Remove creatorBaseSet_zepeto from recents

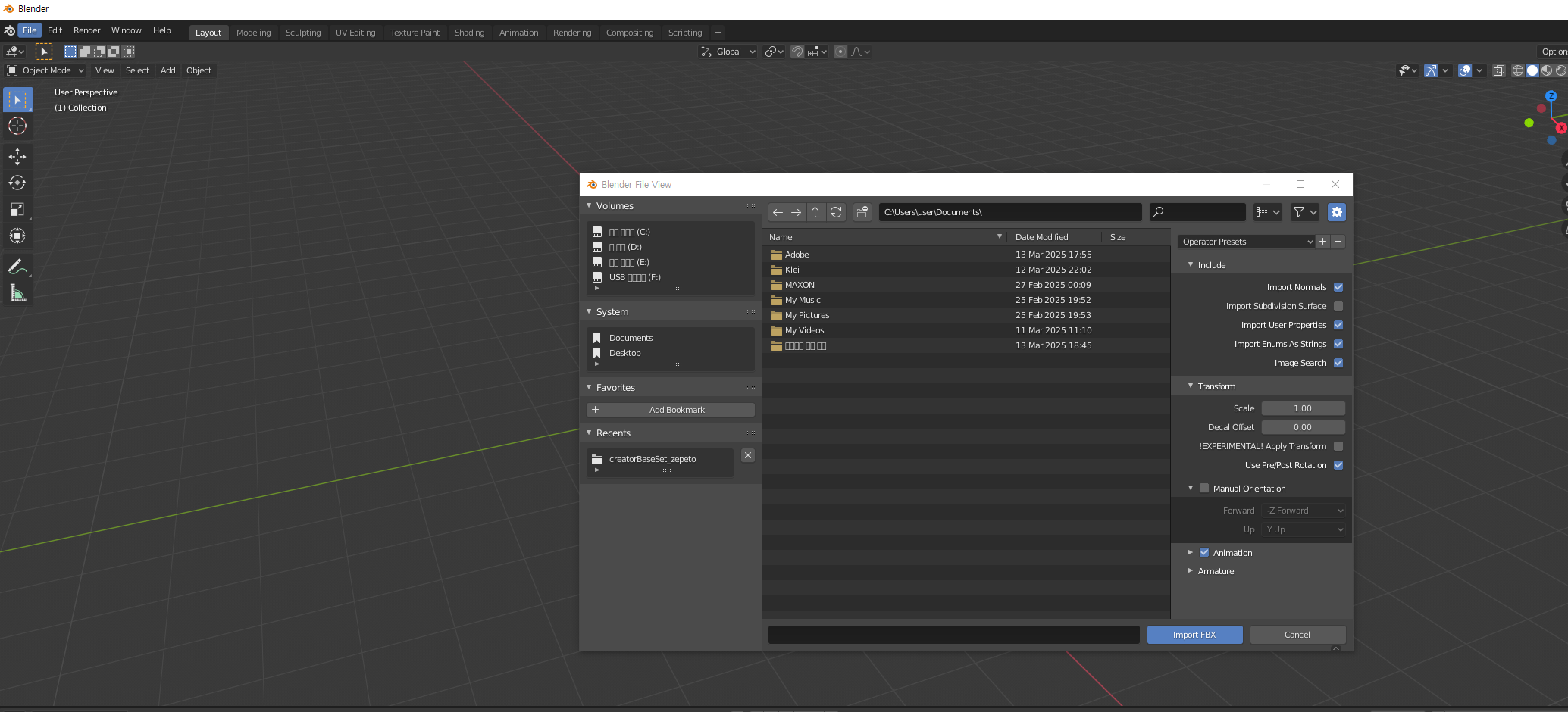(x=748, y=455)
